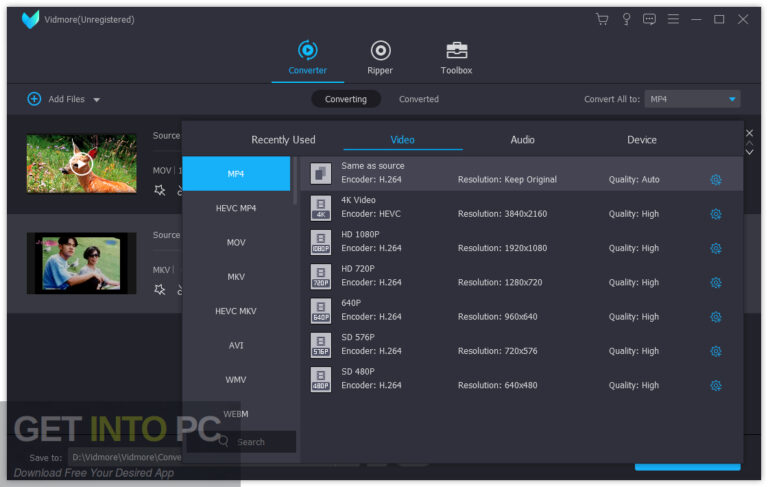Open the feedback chat icon
The width and height of the screenshot is (768, 487).
(649, 19)
